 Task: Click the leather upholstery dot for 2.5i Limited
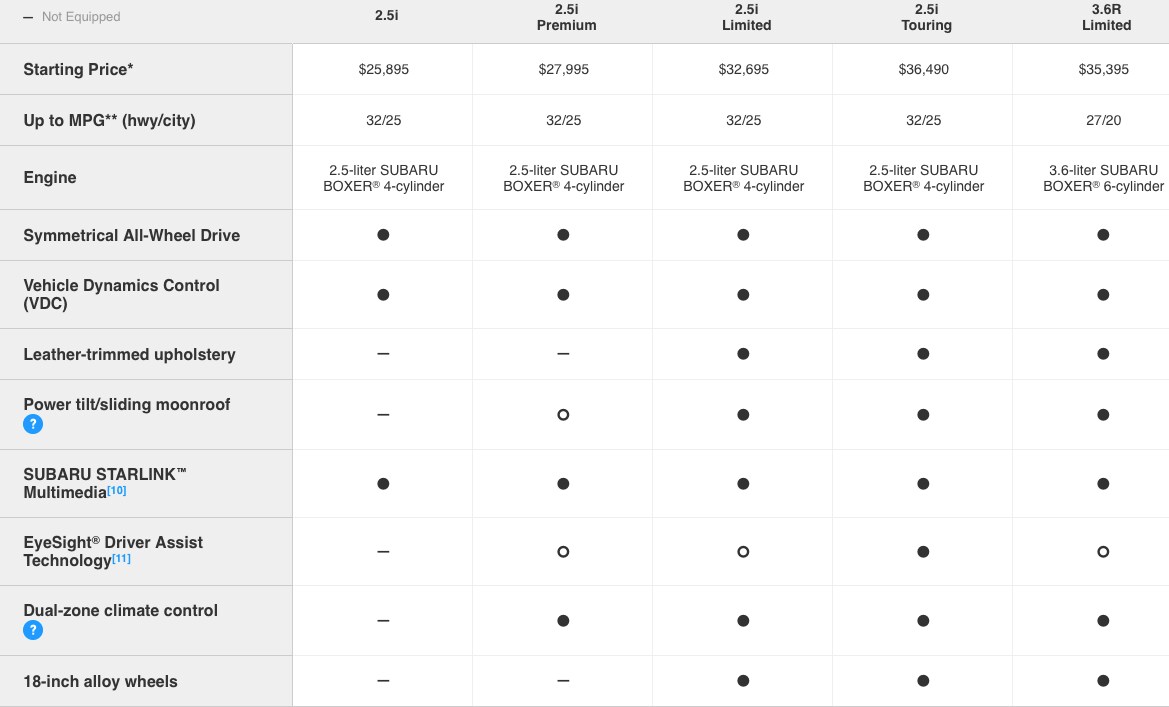point(743,354)
